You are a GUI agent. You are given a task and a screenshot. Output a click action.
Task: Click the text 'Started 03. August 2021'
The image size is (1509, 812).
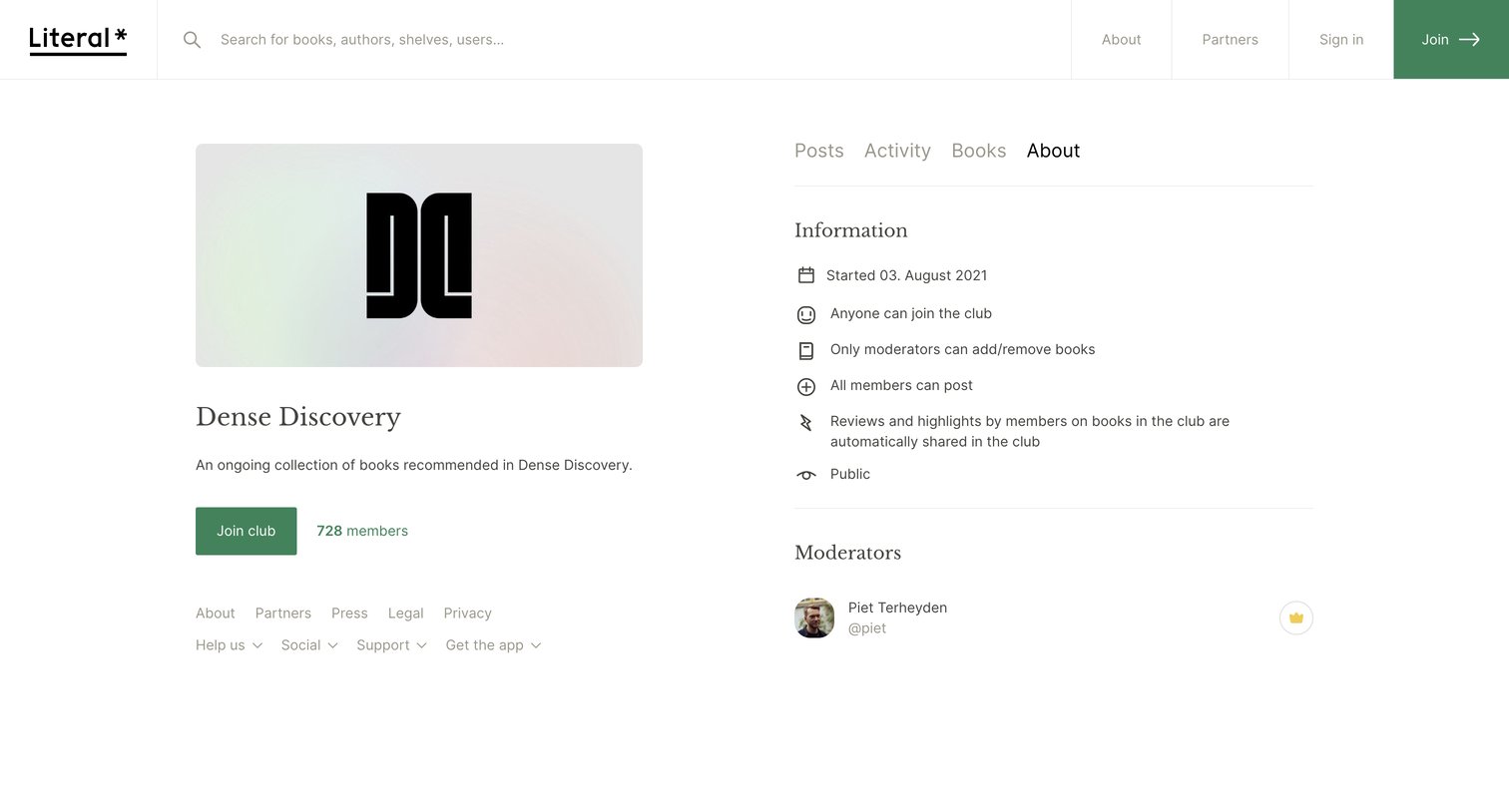pyautogui.click(x=907, y=275)
